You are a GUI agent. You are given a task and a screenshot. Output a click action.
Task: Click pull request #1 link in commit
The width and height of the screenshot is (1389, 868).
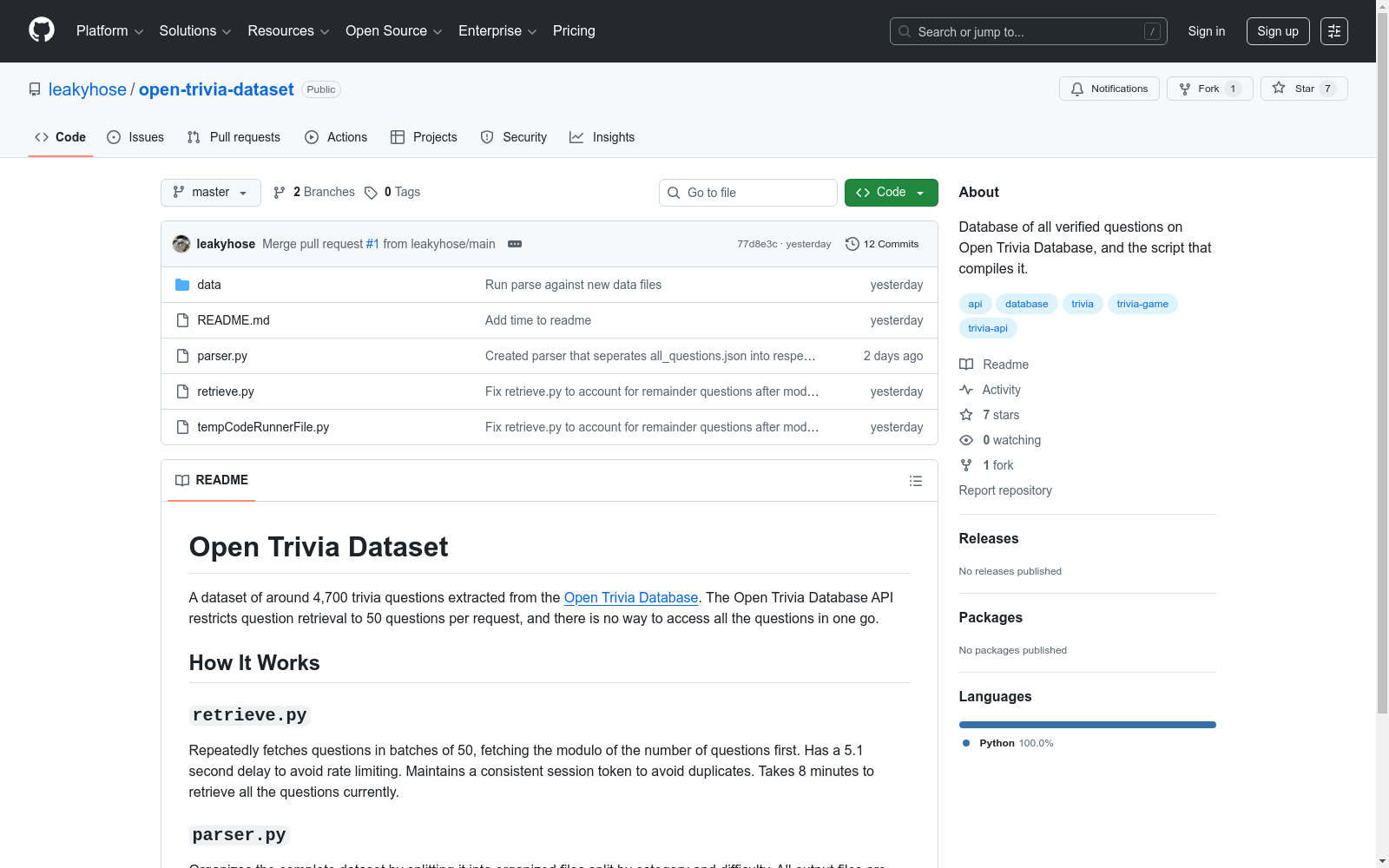(x=372, y=244)
